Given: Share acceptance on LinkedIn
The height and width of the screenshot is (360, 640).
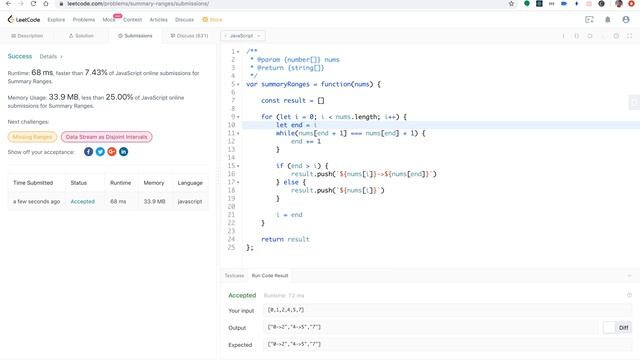Looking at the screenshot, I should tap(123, 152).
